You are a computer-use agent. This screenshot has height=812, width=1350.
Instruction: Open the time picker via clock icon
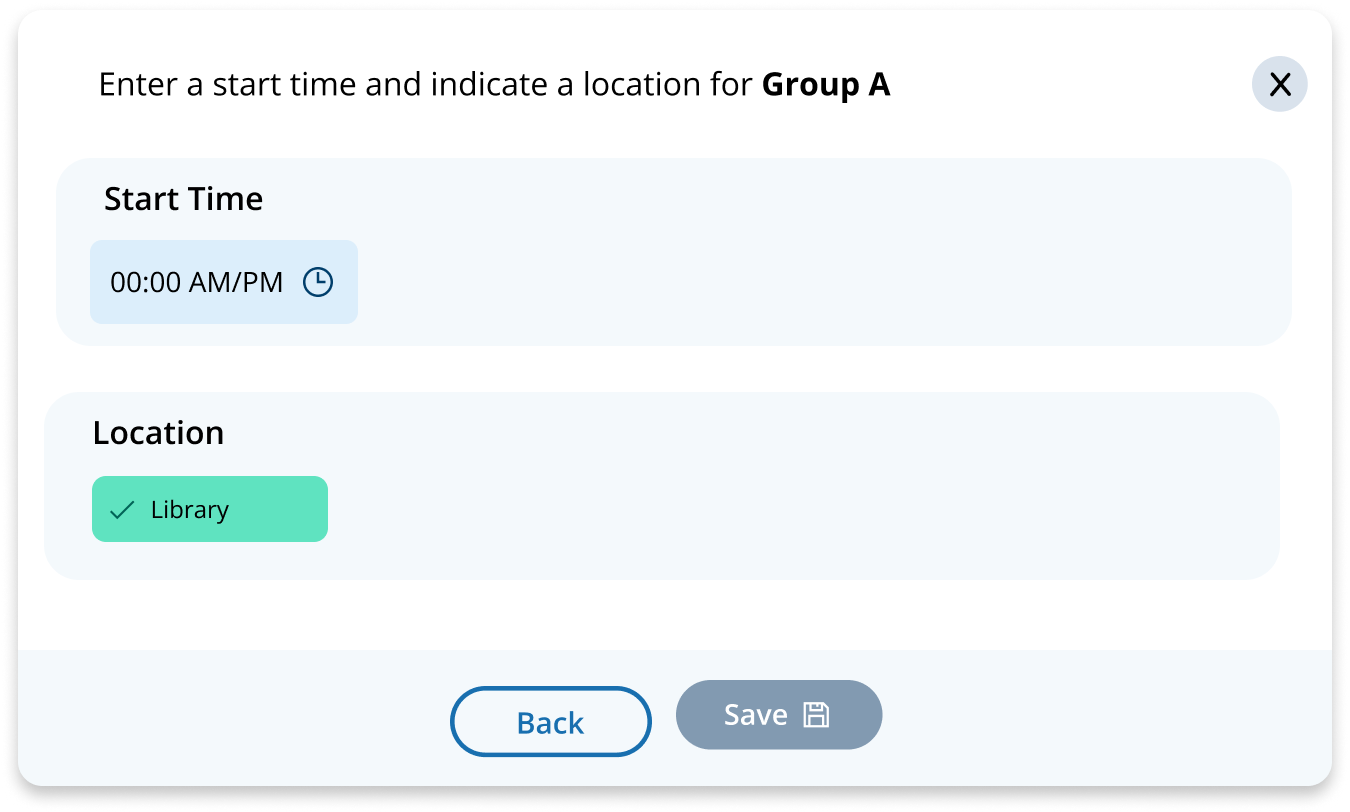click(318, 282)
